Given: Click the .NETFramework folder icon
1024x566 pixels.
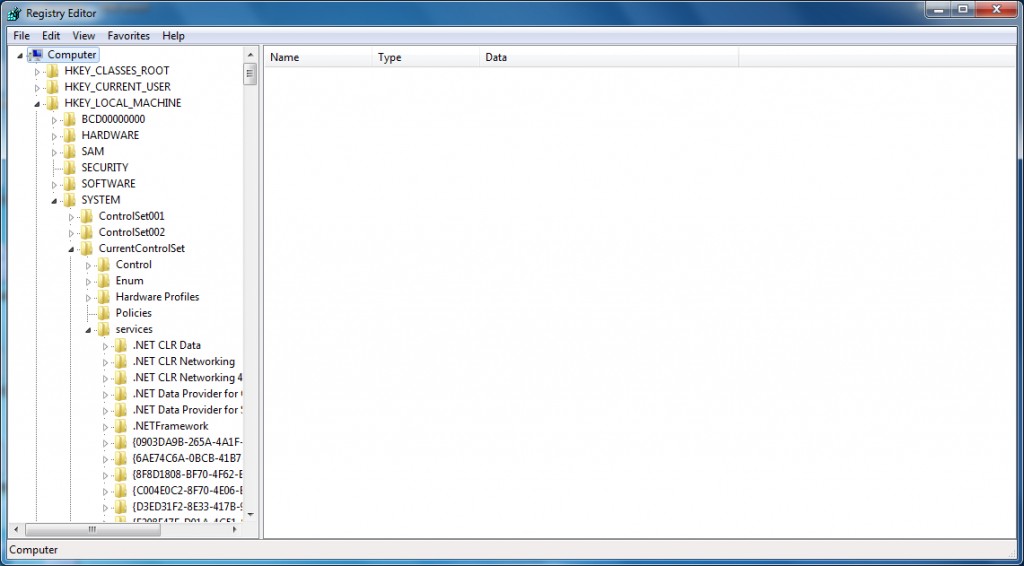Looking at the screenshot, I should click(x=121, y=426).
